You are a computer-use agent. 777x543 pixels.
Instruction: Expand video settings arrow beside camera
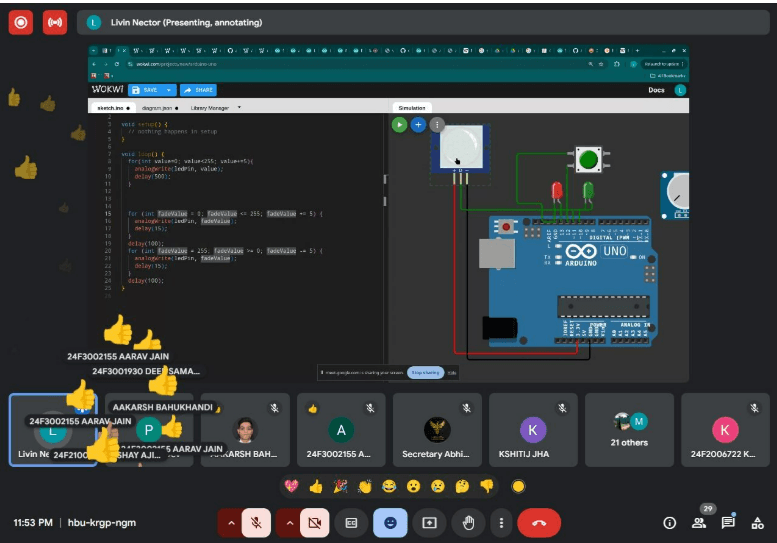click(289, 523)
